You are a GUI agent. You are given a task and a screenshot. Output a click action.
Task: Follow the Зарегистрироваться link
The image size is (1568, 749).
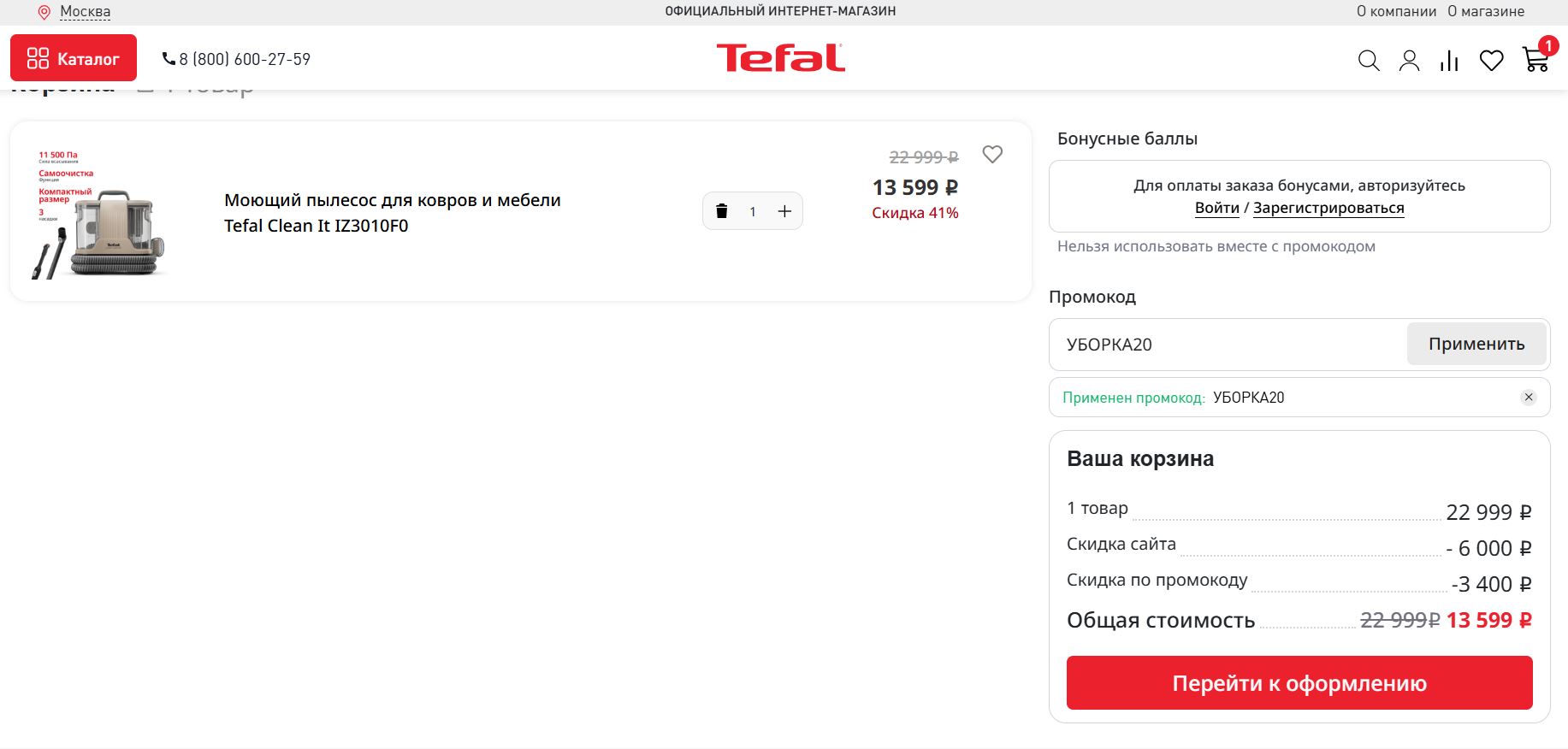pos(1328,208)
